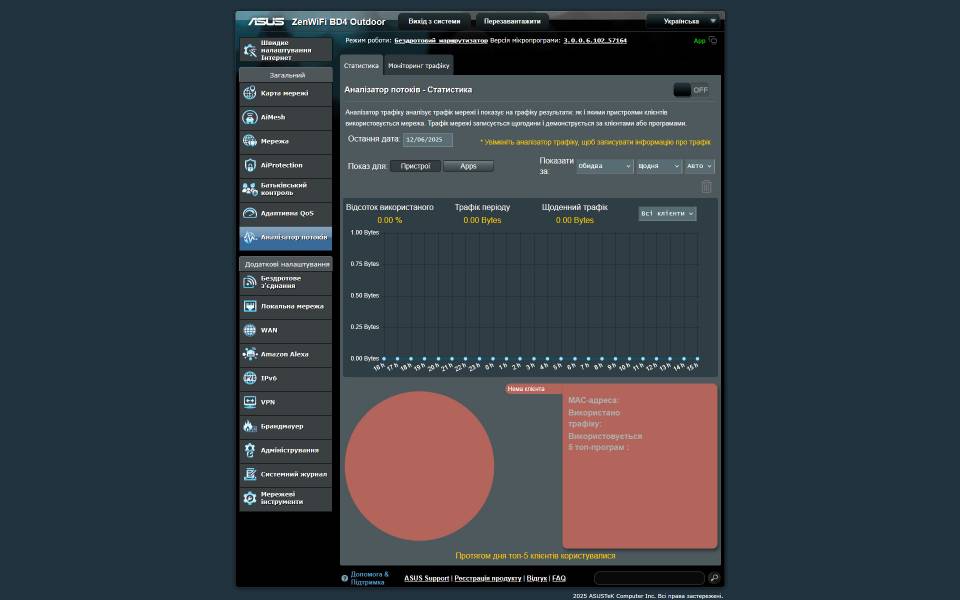
Task: Toggle the traffic analyzer OFF switch
Action: pyautogui.click(x=691, y=90)
